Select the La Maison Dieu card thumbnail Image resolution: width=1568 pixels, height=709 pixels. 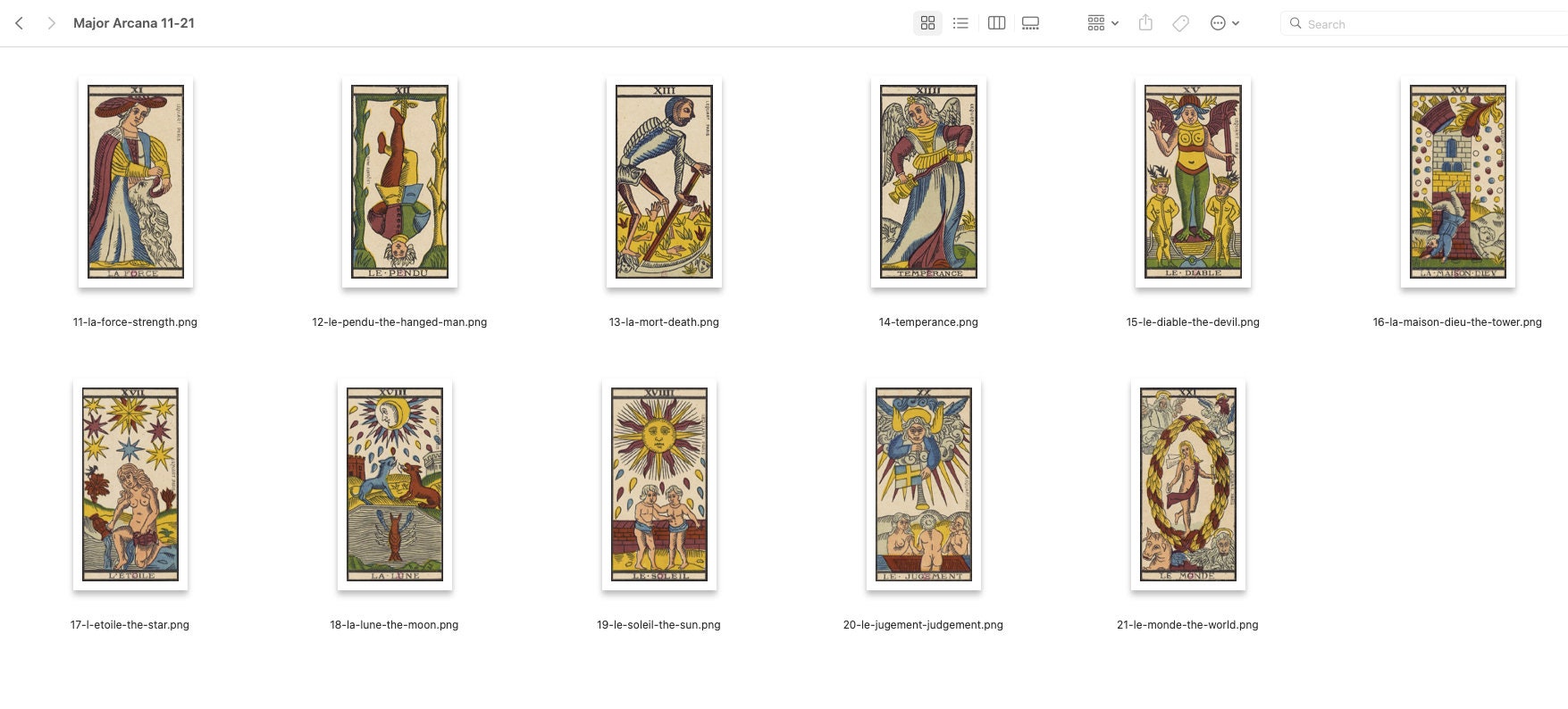click(x=1458, y=182)
